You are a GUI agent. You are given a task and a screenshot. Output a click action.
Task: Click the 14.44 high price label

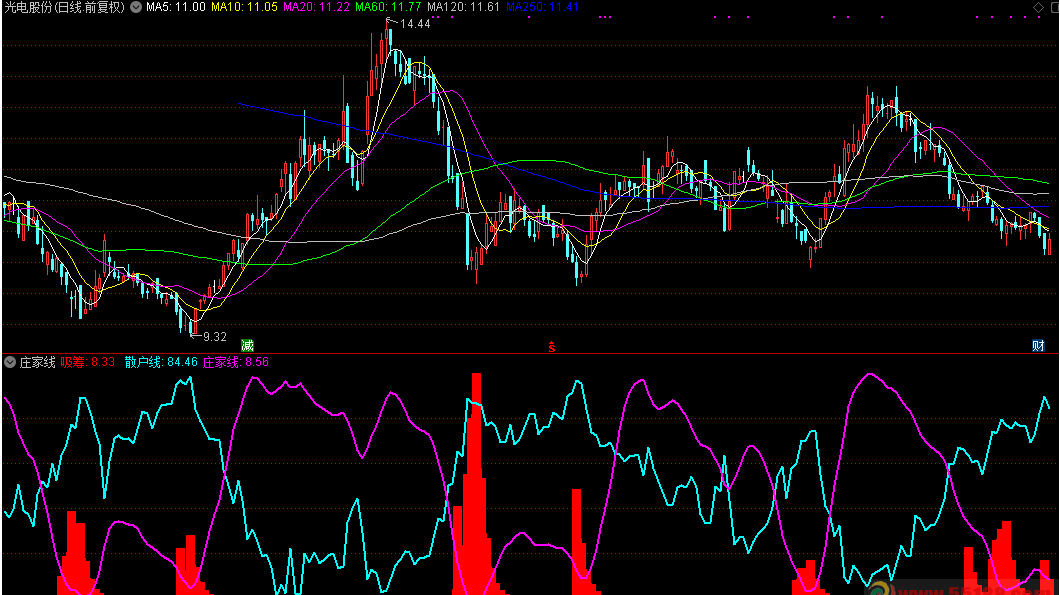(x=415, y=24)
